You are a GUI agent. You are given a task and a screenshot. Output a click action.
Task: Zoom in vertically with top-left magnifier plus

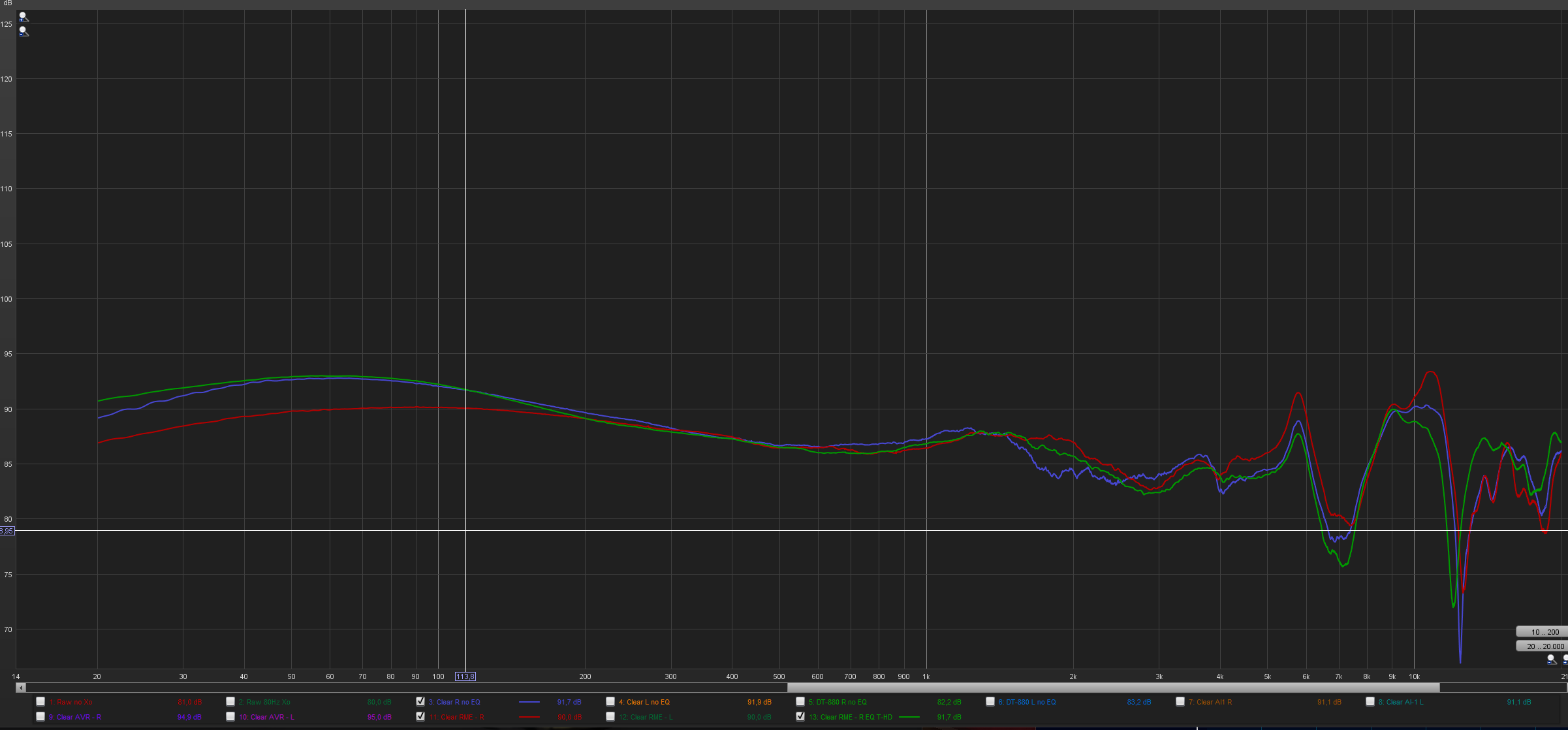click(x=24, y=18)
